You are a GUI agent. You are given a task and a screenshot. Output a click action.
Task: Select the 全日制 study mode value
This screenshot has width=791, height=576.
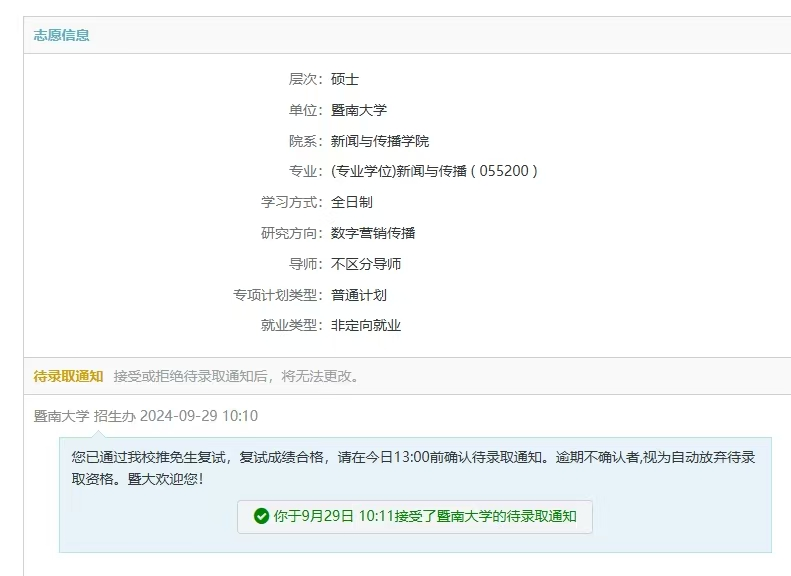[352, 202]
